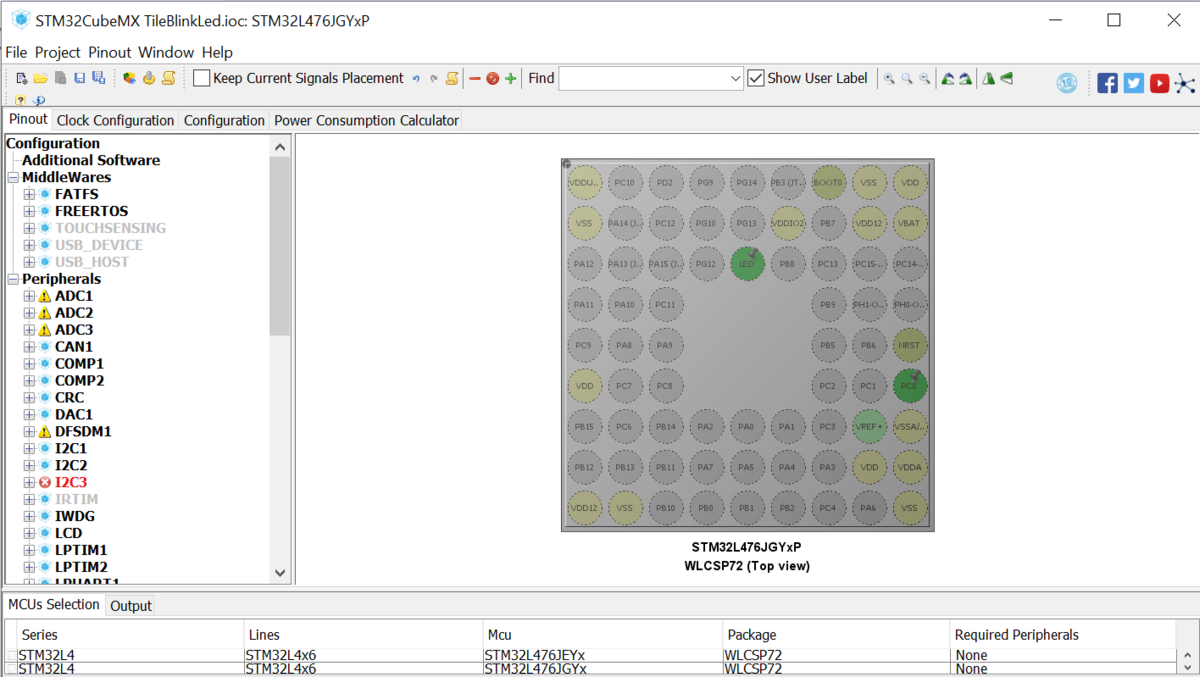
Task: Open the Pinout menu
Action: coord(109,52)
